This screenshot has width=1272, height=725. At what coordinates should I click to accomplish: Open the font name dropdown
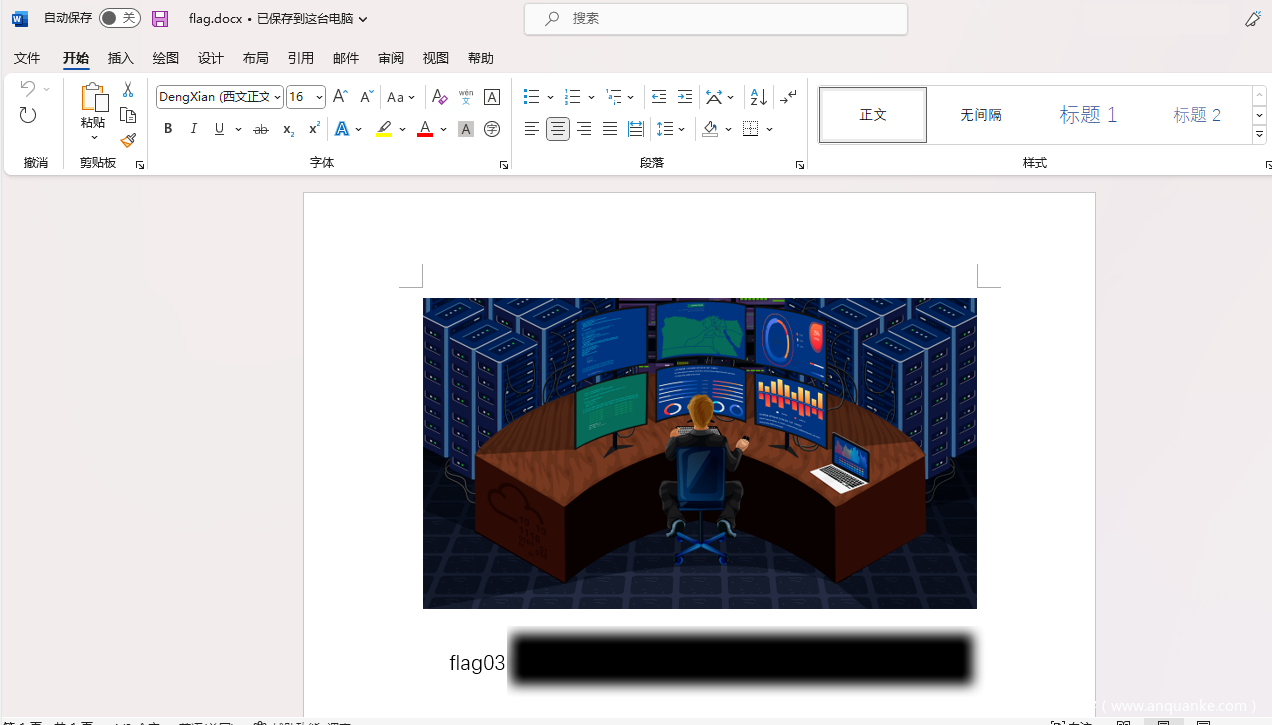[277, 97]
